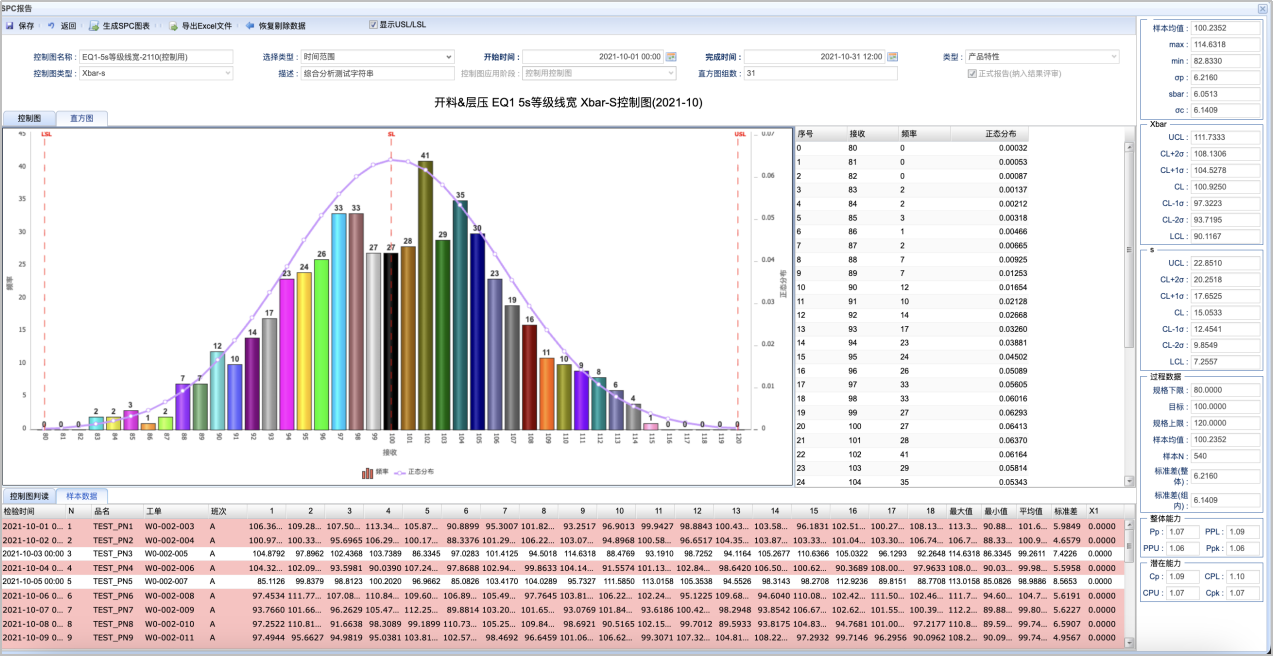1274x657 pixels.
Task: Open the 控制图类型 Xbar-s dropdown
Action: (x=227, y=73)
